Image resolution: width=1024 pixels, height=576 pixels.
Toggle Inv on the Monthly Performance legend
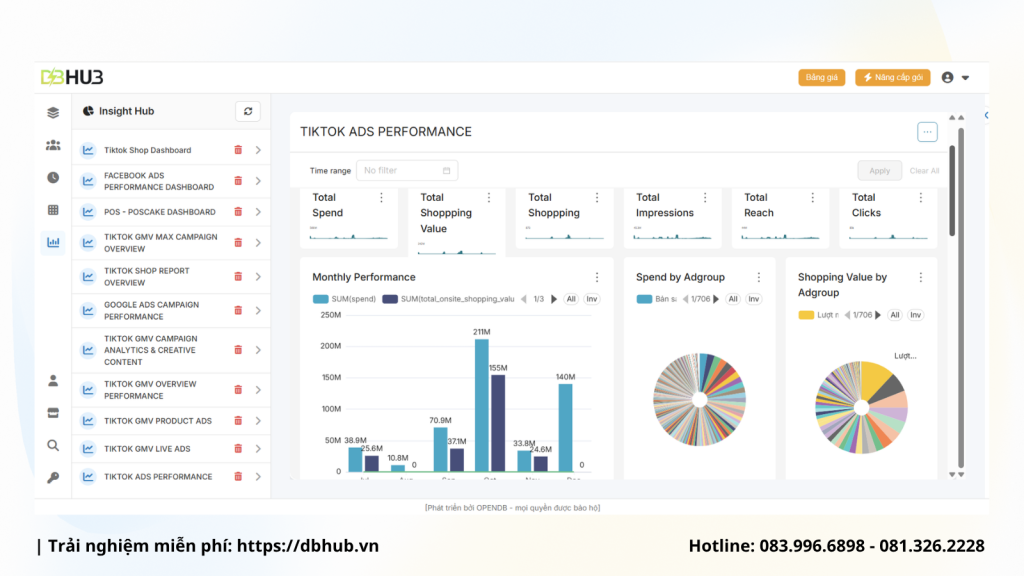[593, 299]
